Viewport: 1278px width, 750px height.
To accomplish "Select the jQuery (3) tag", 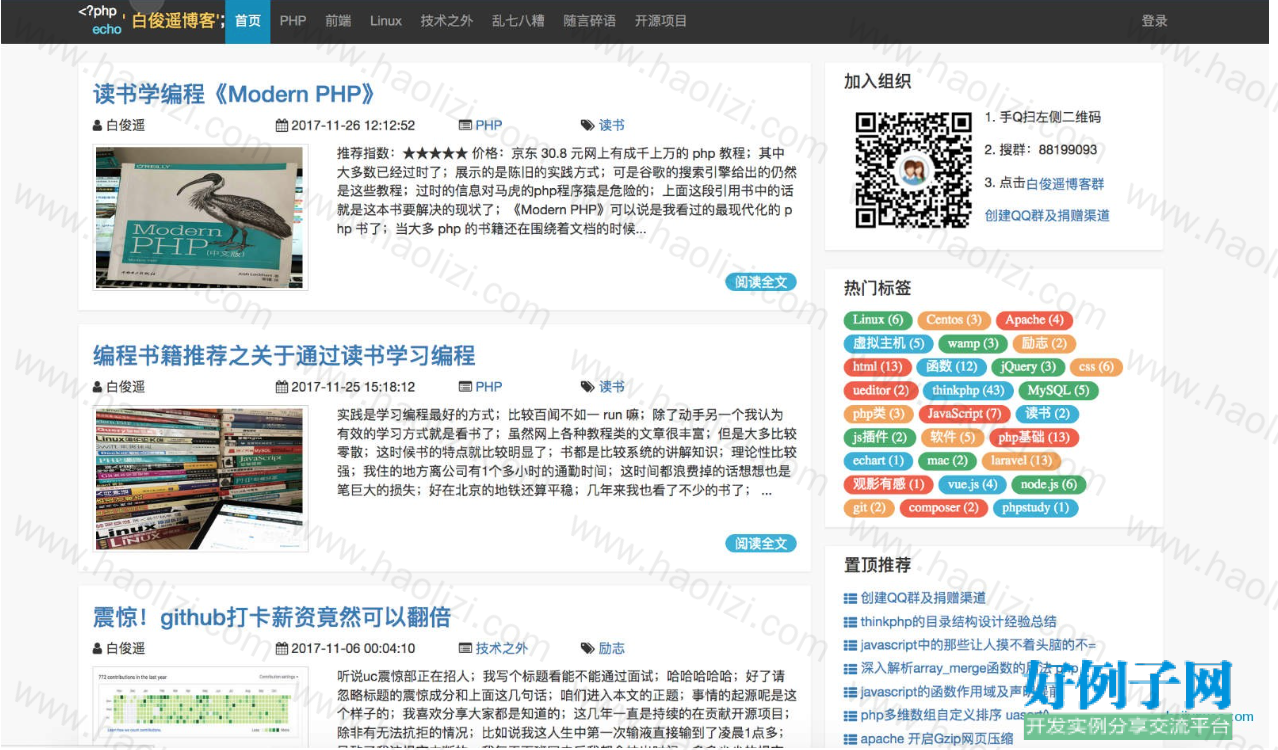I will (x=1028, y=367).
